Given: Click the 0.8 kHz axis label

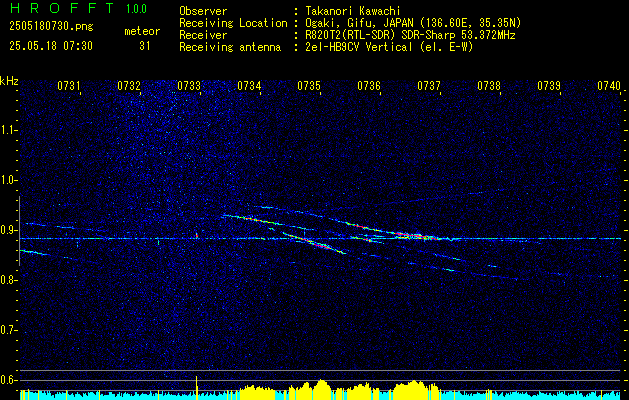Looking at the screenshot, I should pyautogui.click(x=8, y=280).
